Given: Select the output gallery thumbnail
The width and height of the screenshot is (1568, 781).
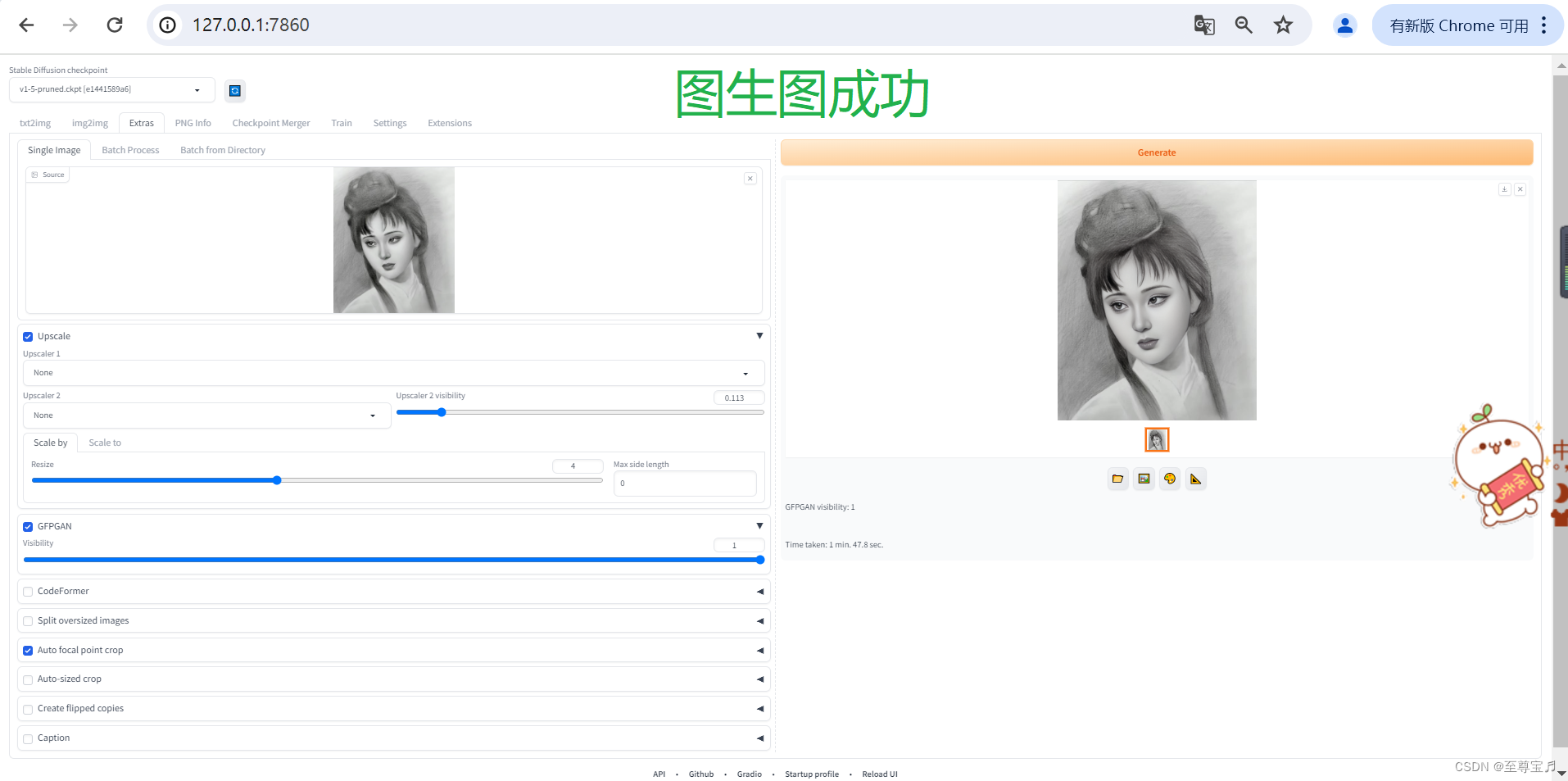Looking at the screenshot, I should click(1157, 440).
